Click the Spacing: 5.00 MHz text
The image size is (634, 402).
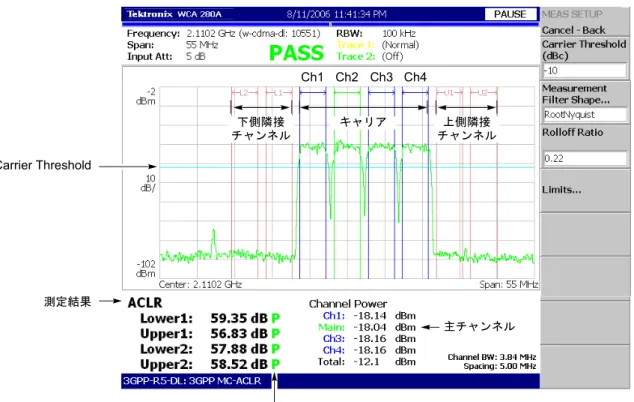coord(500,366)
